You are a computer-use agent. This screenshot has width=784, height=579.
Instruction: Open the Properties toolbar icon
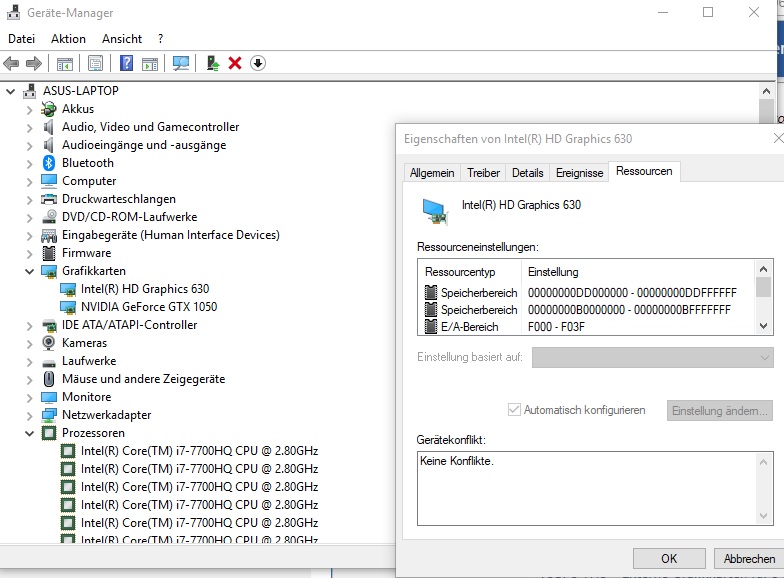pyautogui.click(x=95, y=64)
